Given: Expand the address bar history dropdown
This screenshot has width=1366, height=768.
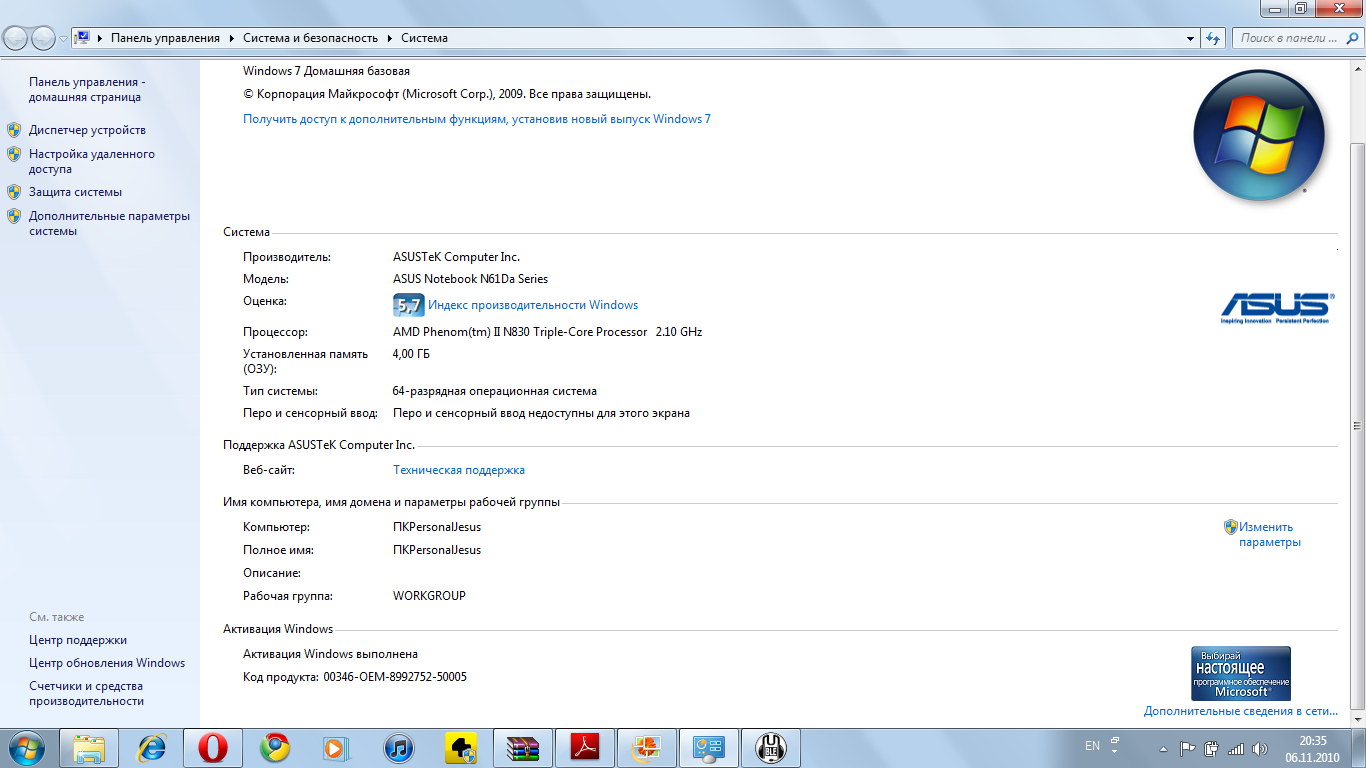Looking at the screenshot, I should pos(1190,38).
